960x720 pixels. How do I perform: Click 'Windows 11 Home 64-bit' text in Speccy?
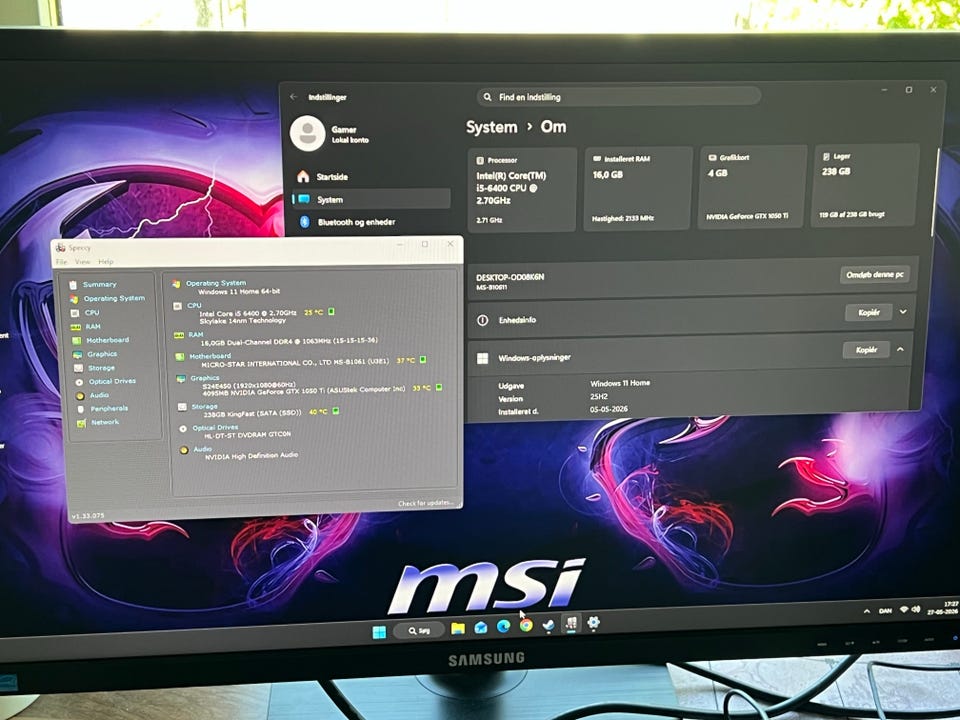(239, 291)
